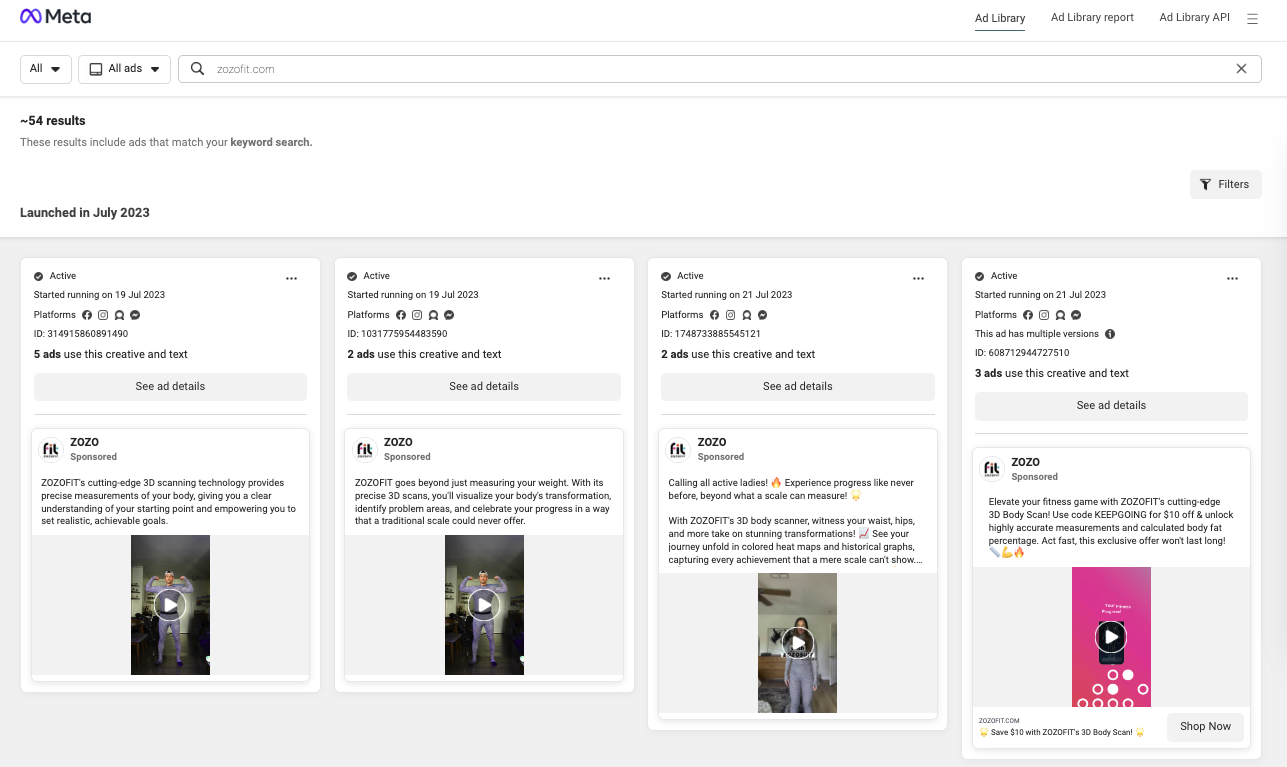Play the video in the third ad
The height and width of the screenshot is (767, 1287).
[797, 643]
